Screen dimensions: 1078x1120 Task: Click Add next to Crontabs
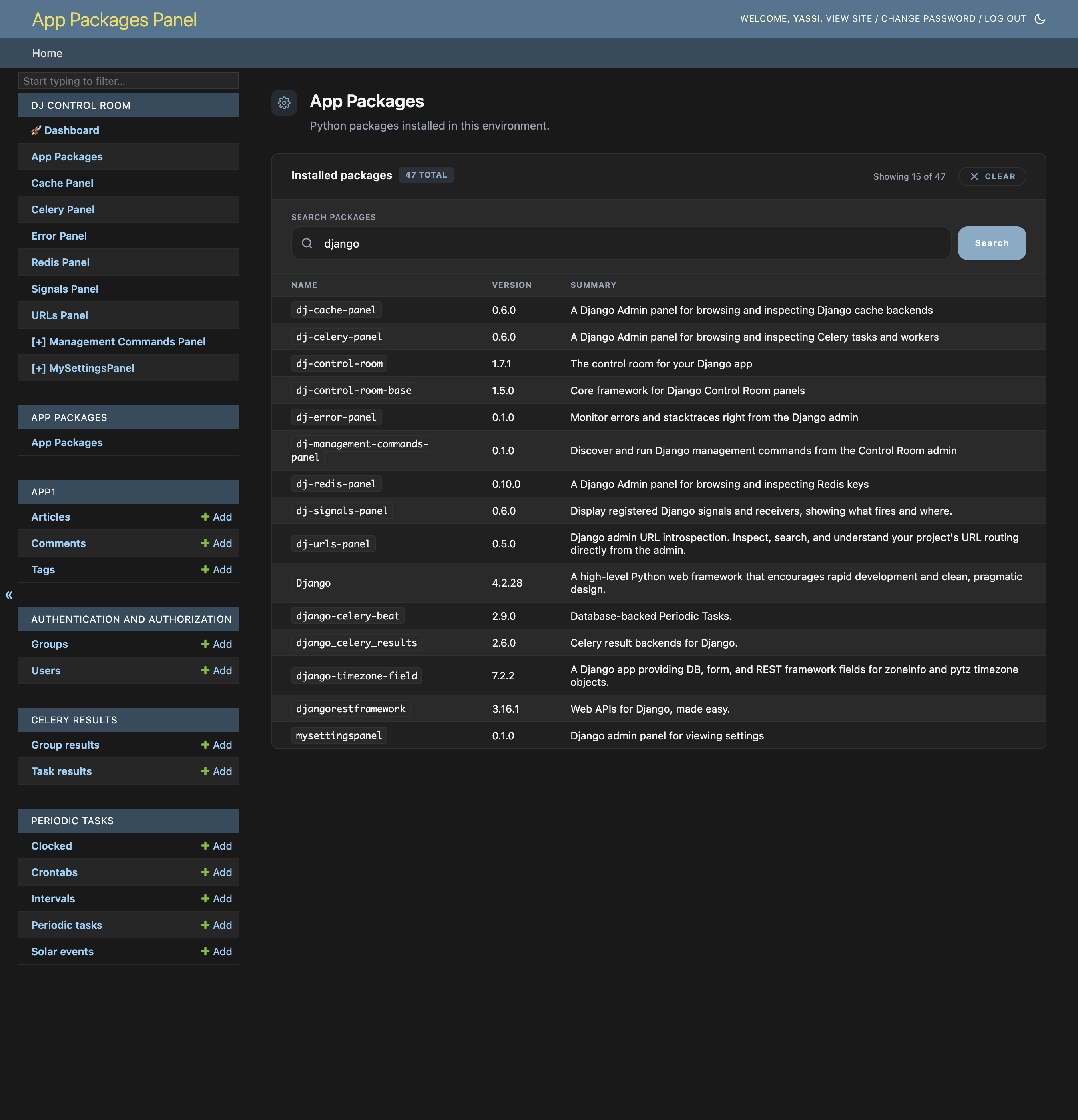pyautogui.click(x=217, y=872)
